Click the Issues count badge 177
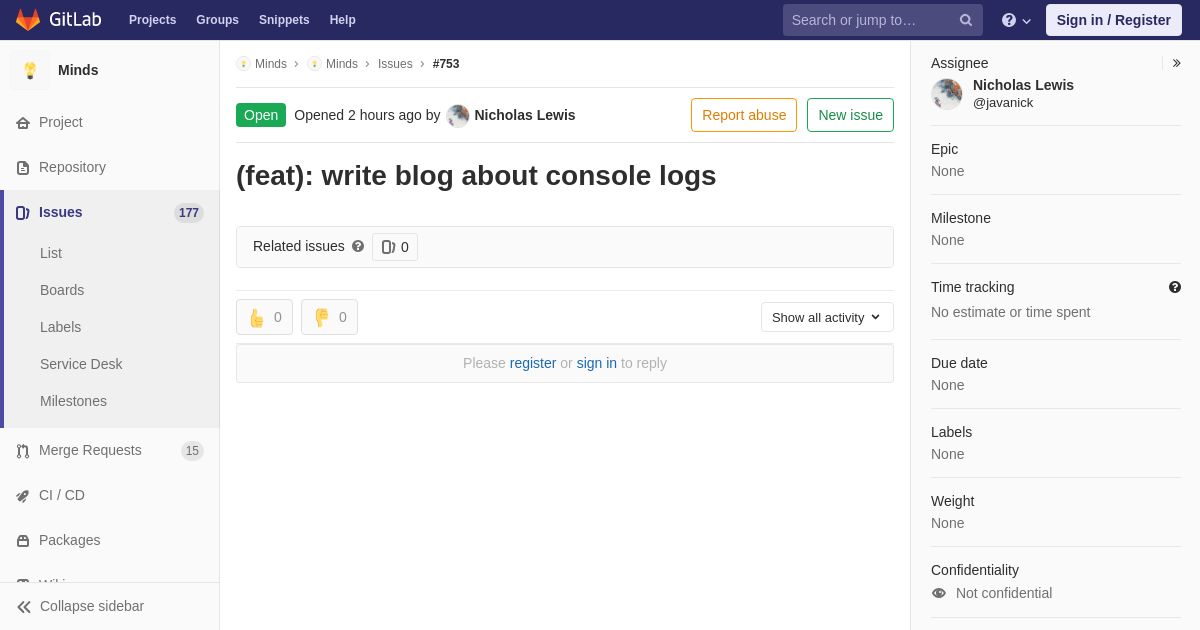 (189, 213)
